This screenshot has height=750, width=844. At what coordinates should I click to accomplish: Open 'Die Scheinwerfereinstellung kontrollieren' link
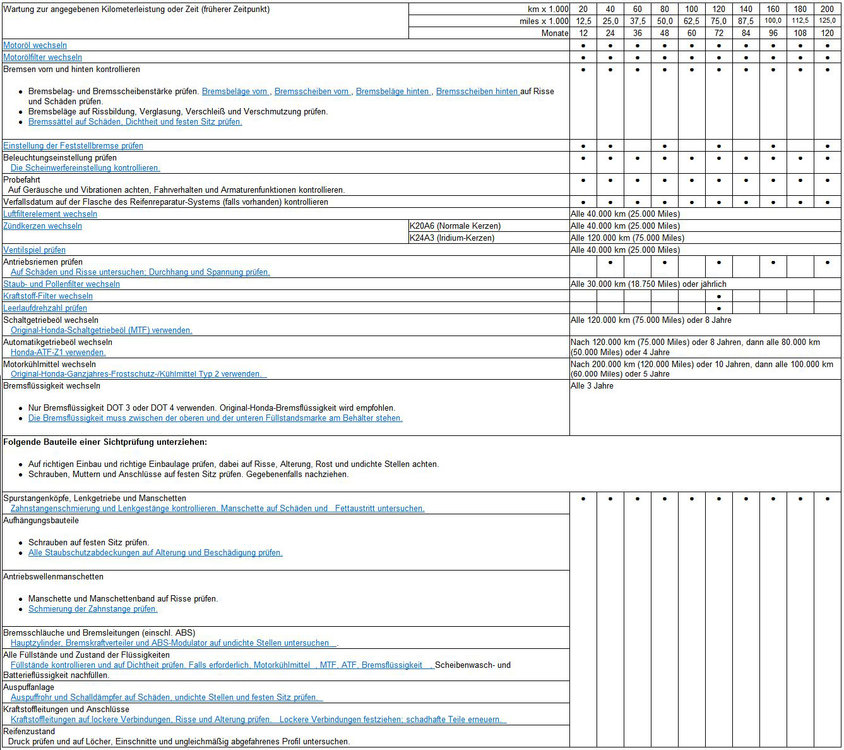point(85,168)
